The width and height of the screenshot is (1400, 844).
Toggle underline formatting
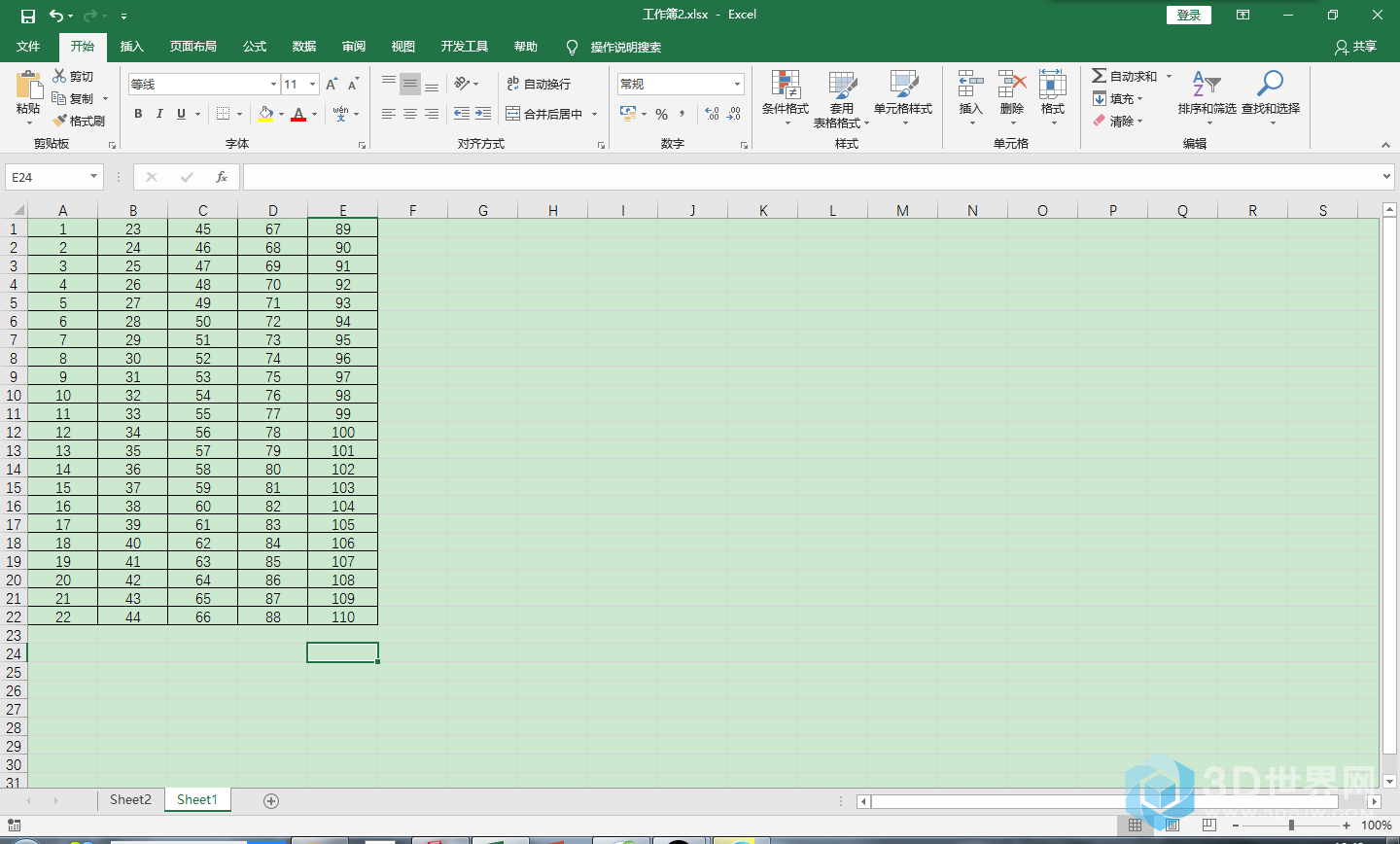tap(181, 114)
